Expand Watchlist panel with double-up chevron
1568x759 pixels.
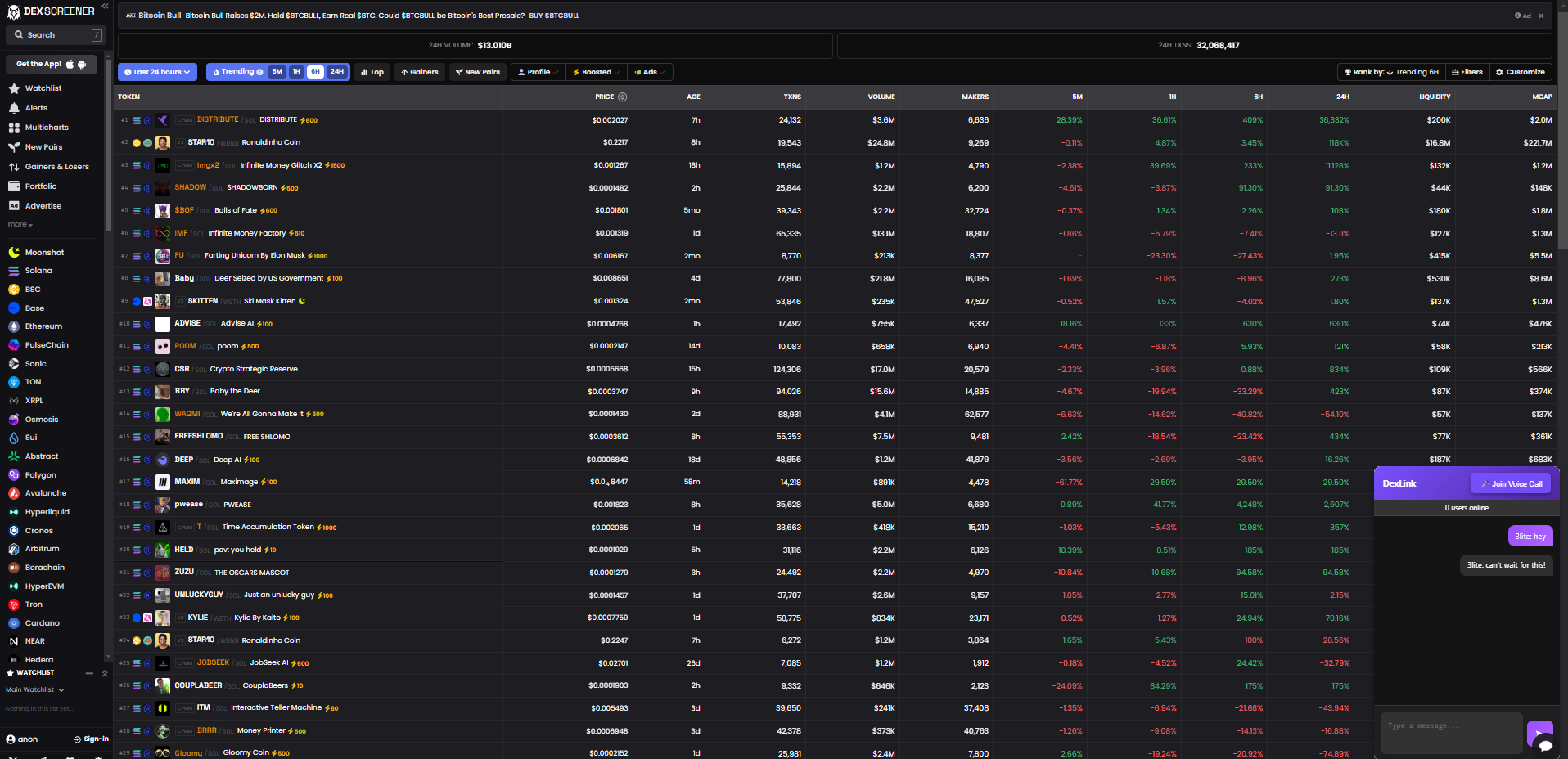pyautogui.click(x=105, y=673)
